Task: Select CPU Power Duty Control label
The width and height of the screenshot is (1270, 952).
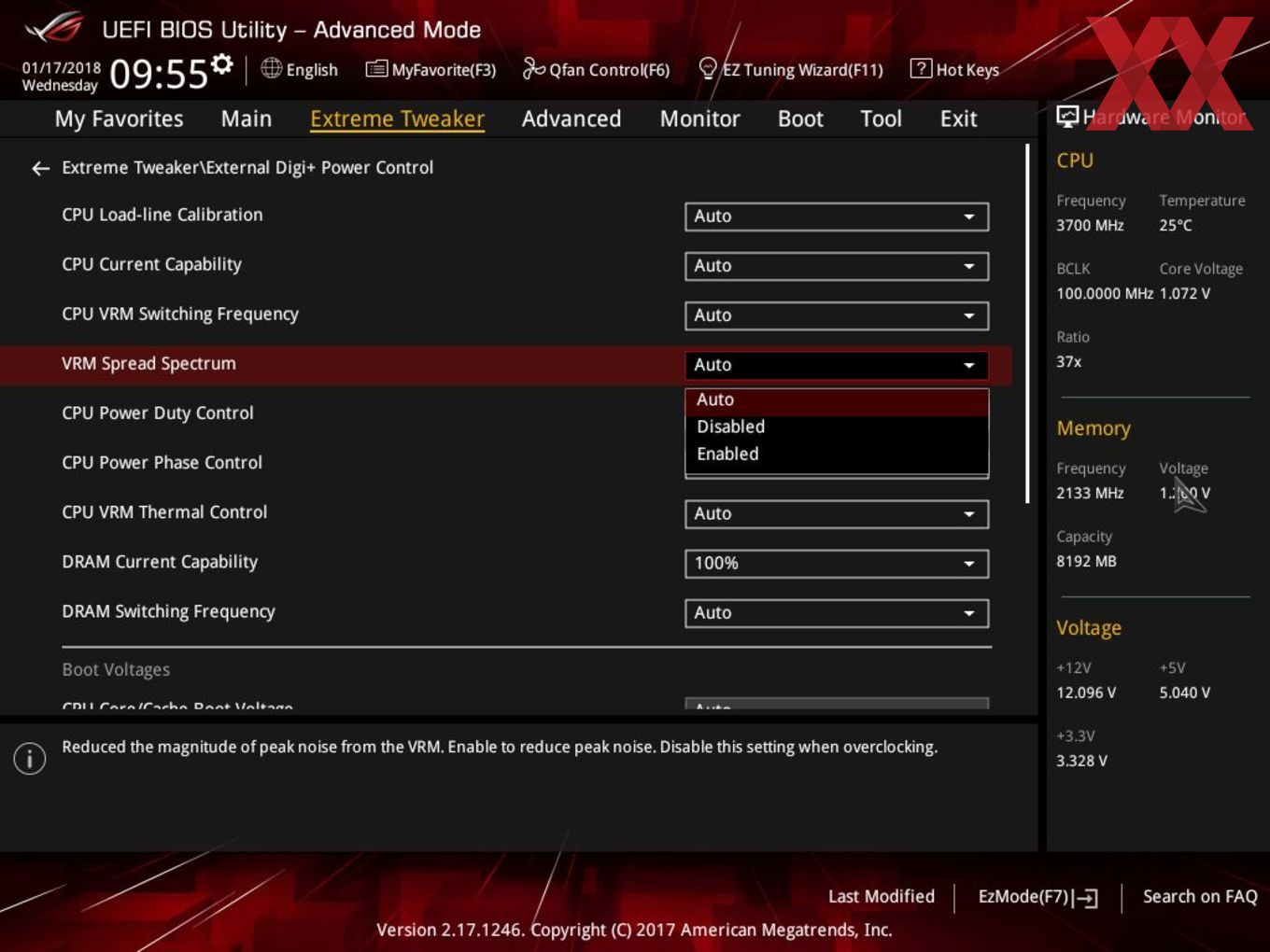Action: 158,413
